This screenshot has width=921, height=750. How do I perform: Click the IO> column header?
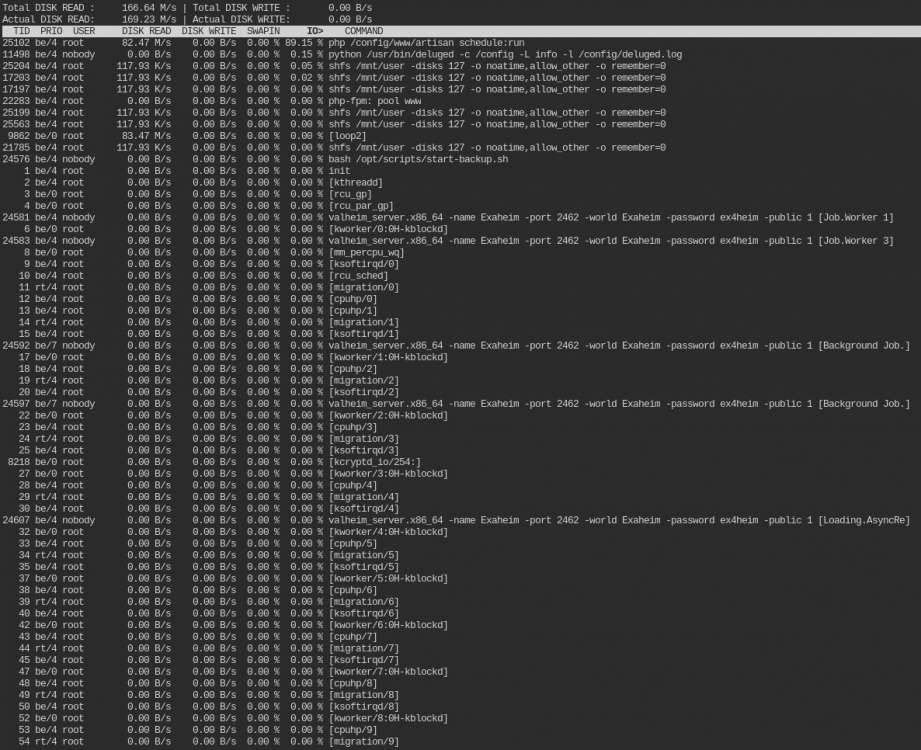click(315, 31)
